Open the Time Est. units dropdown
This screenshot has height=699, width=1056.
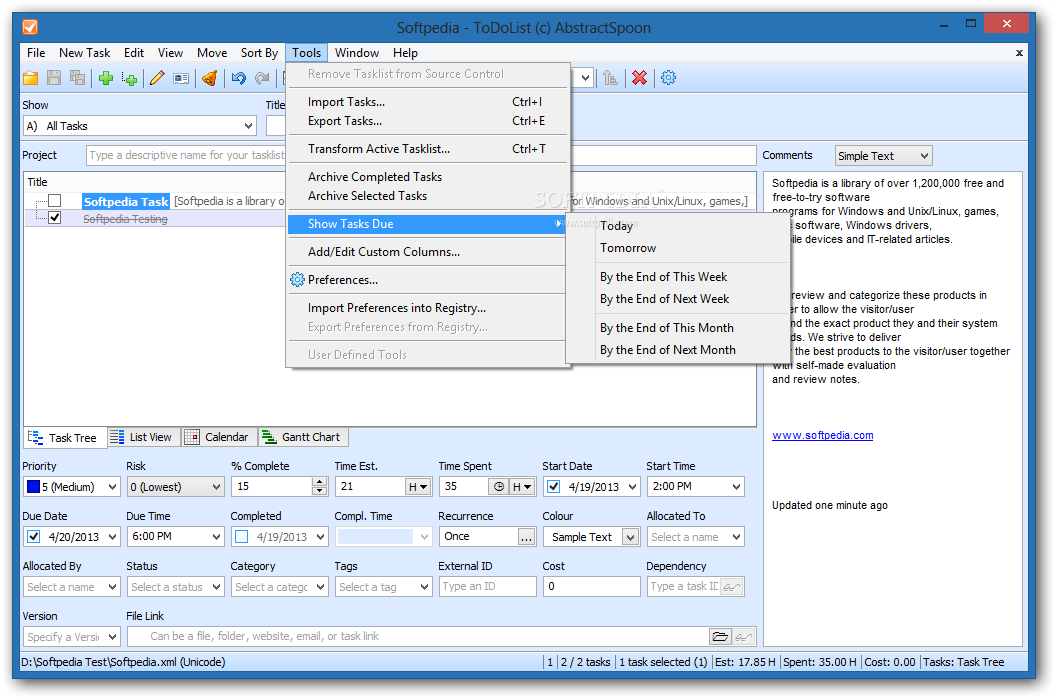pyautogui.click(x=418, y=487)
